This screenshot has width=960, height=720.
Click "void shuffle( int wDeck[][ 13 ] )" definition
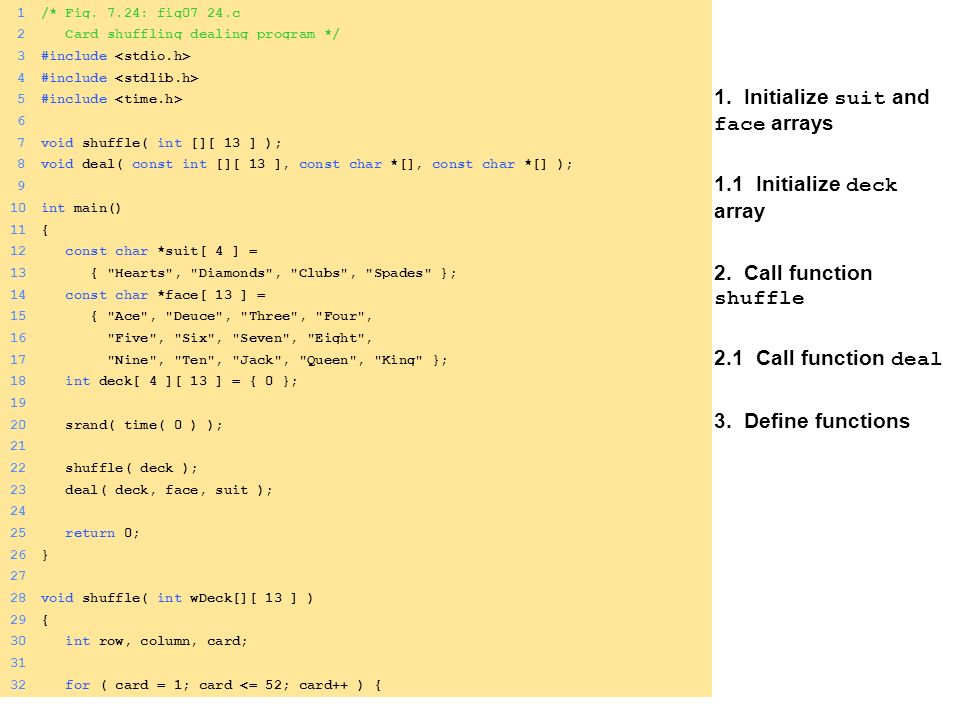coord(177,598)
